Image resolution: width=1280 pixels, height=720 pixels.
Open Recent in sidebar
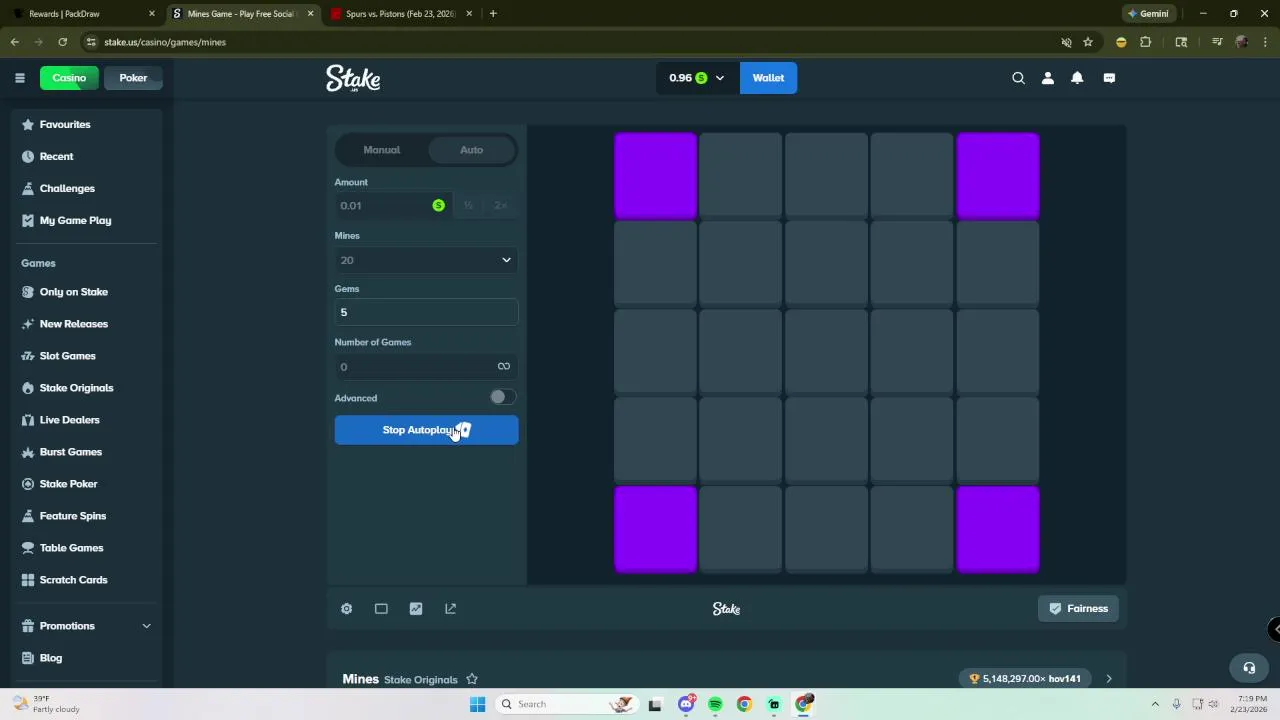click(x=56, y=156)
